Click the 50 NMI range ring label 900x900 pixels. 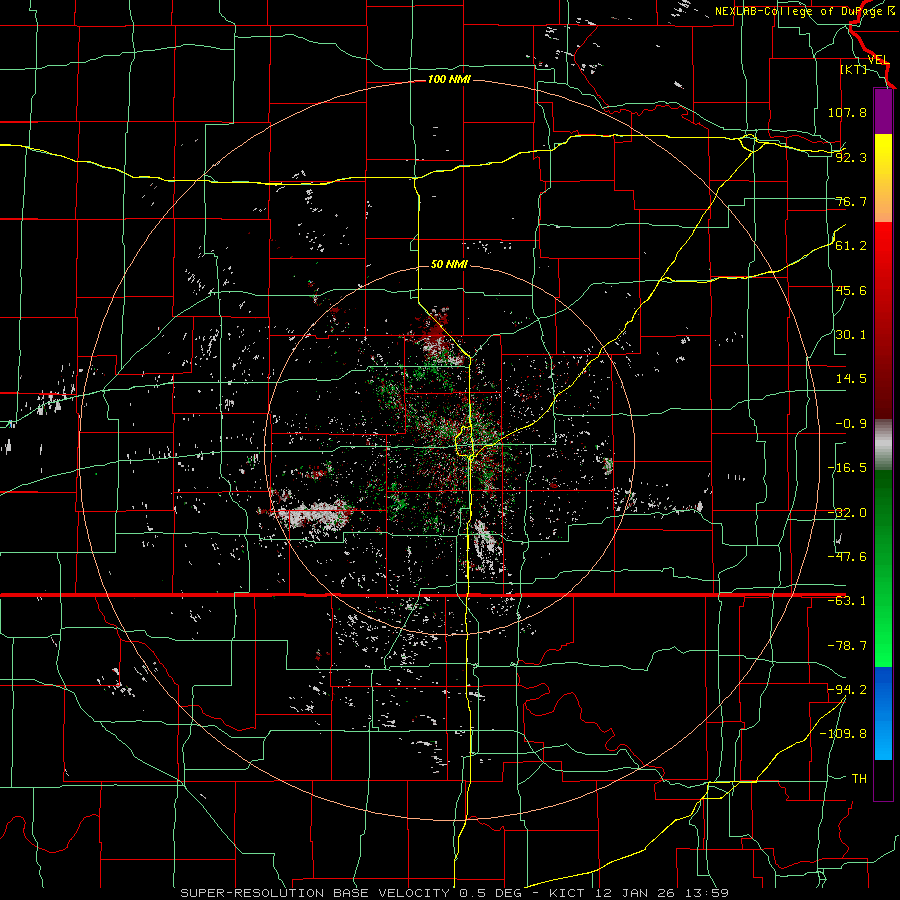(449, 264)
